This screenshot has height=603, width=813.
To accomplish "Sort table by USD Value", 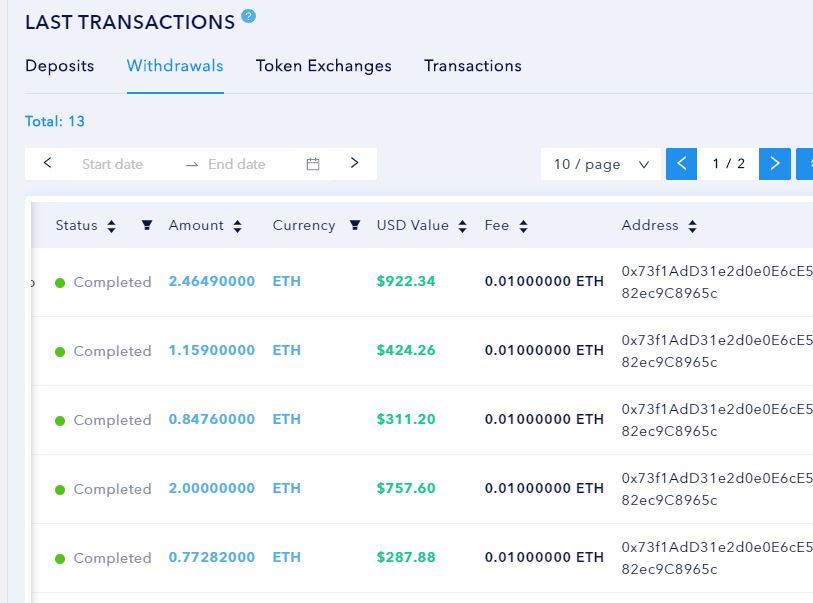I will pyautogui.click(x=462, y=226).
